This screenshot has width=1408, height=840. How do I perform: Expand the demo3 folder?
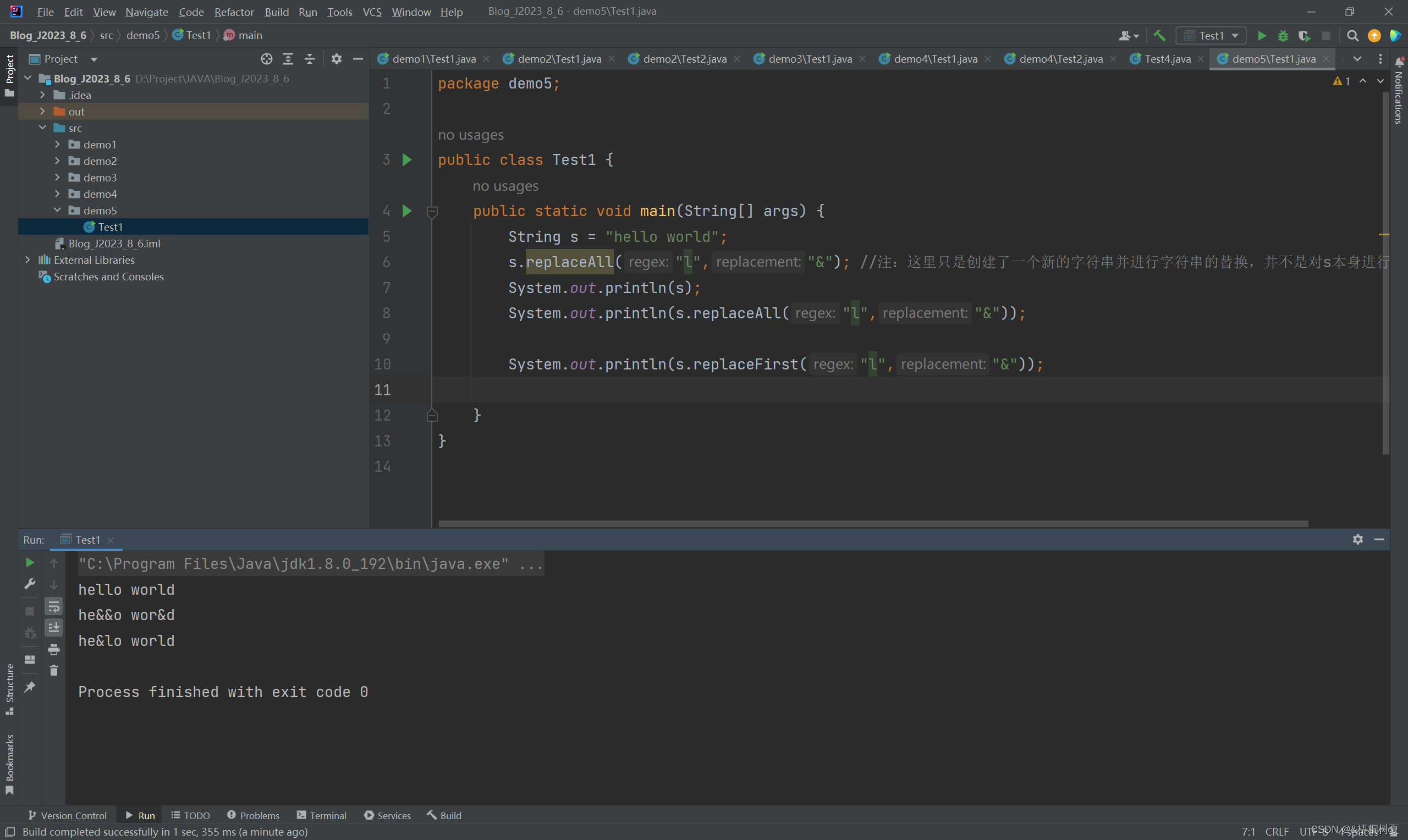tap(57, 177)
